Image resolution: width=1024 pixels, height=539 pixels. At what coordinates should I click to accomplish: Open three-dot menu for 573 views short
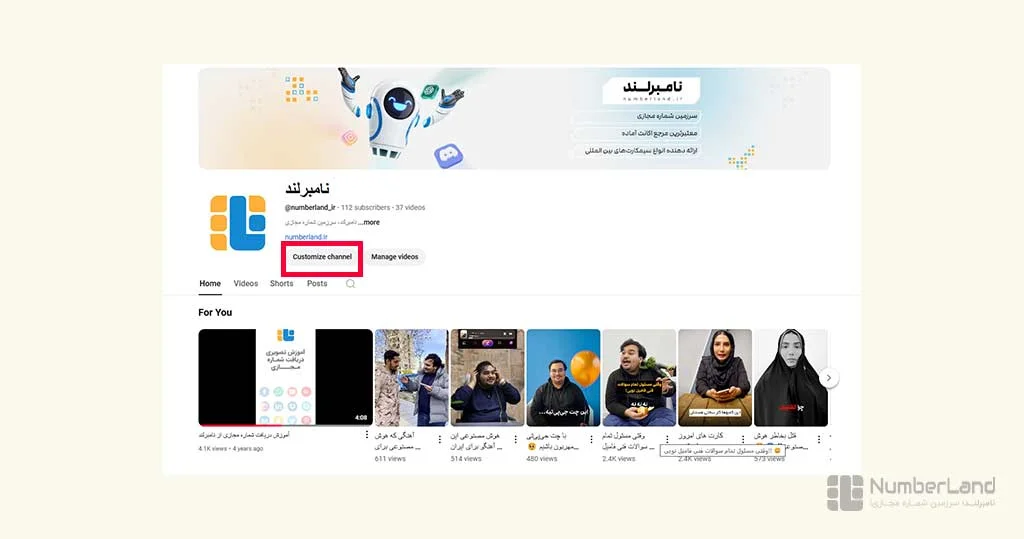coord(819,439)
